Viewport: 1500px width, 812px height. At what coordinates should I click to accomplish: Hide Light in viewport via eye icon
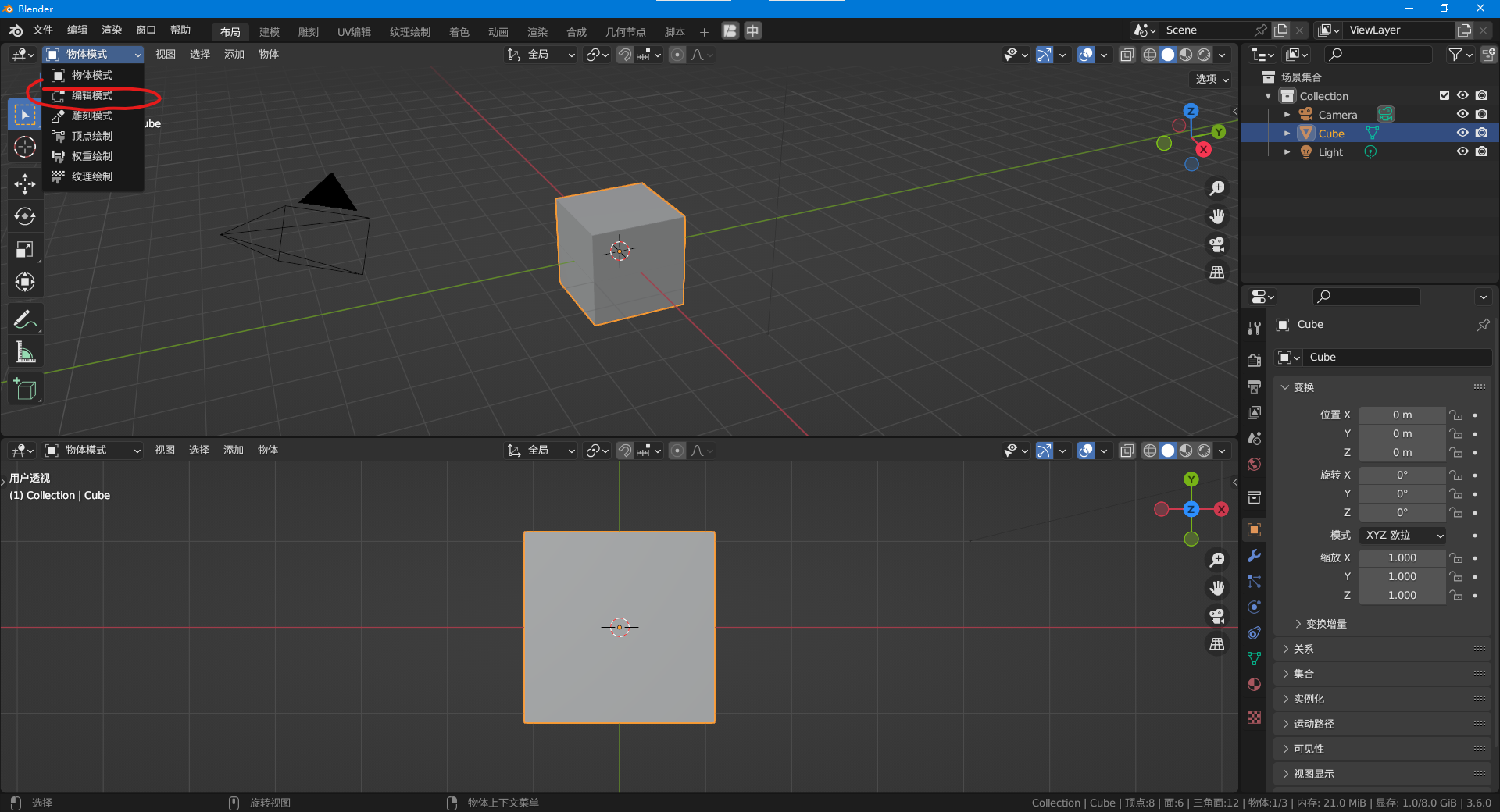coord(1462,151)
